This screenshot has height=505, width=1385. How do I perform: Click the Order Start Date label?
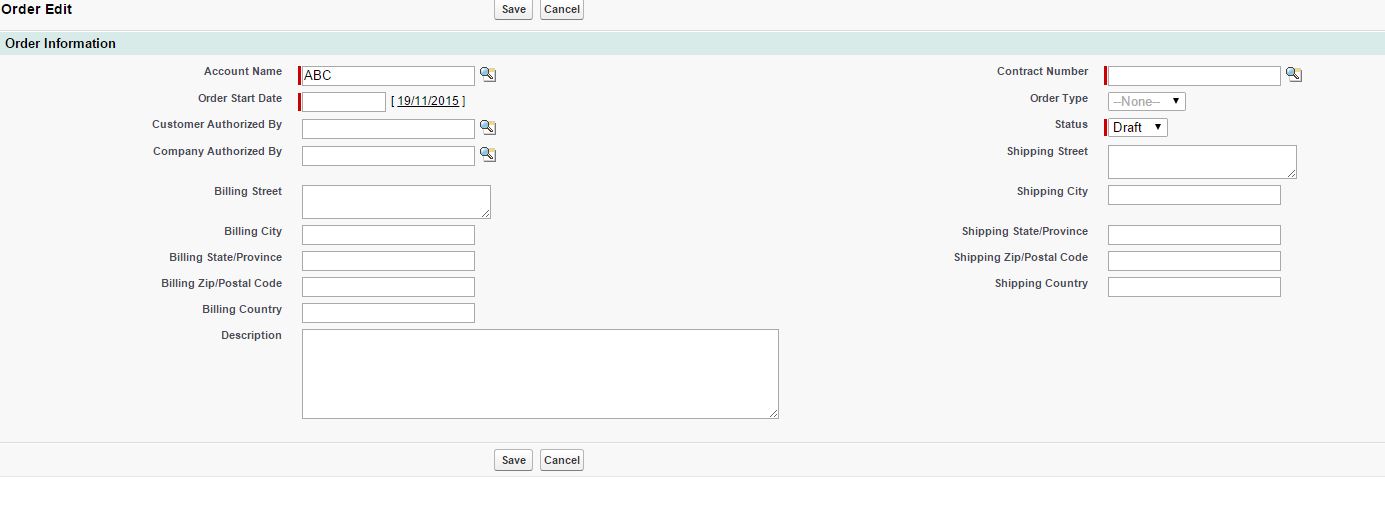[240, 98]
